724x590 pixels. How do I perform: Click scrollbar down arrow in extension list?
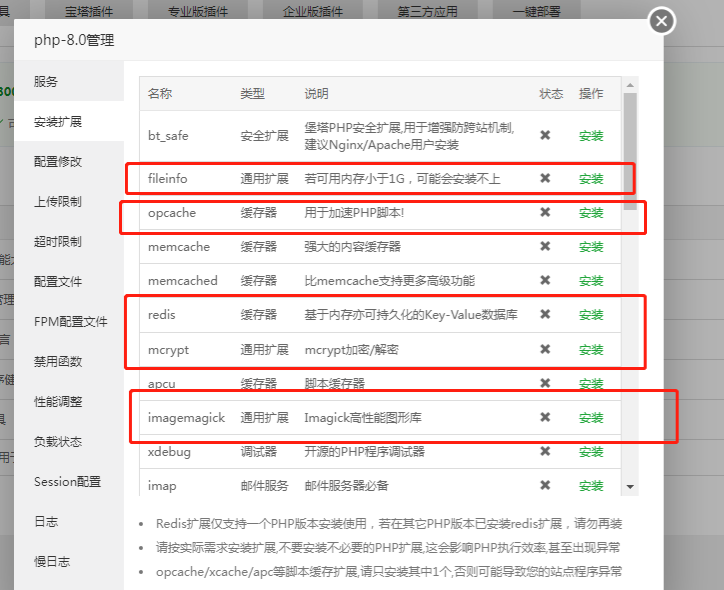[x=630, y=487]
